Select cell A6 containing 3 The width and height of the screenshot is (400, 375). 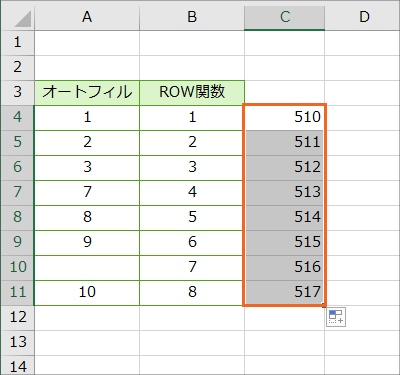[x=87, y=168]
